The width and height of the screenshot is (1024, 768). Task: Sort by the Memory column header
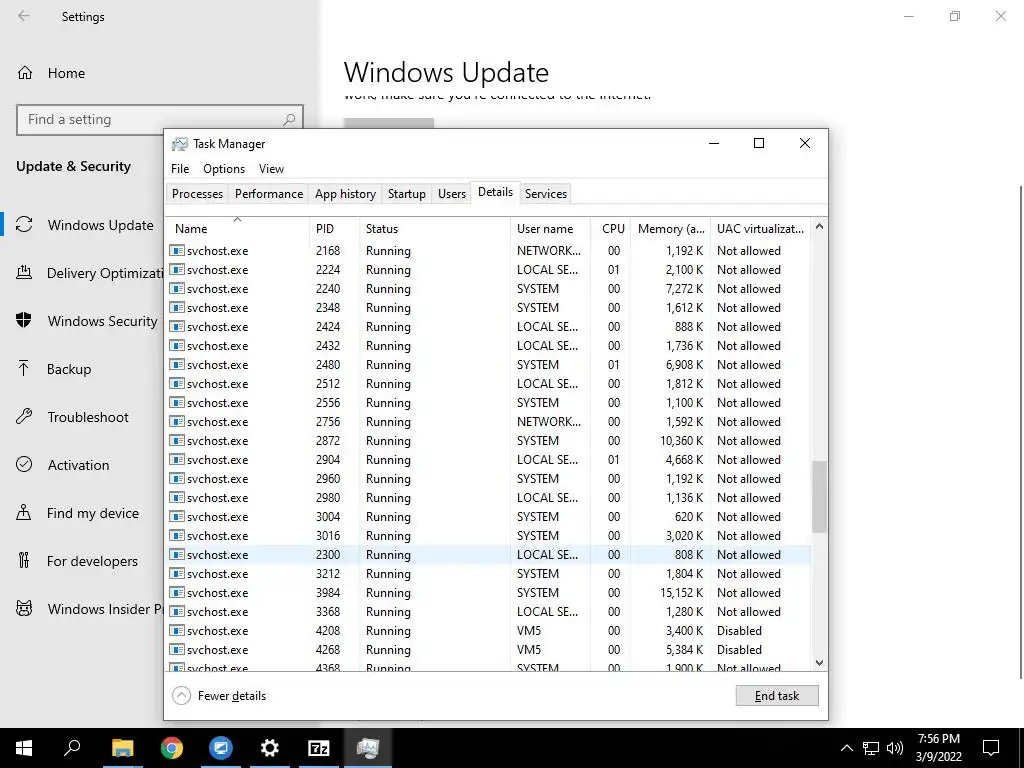pos(671,229)
